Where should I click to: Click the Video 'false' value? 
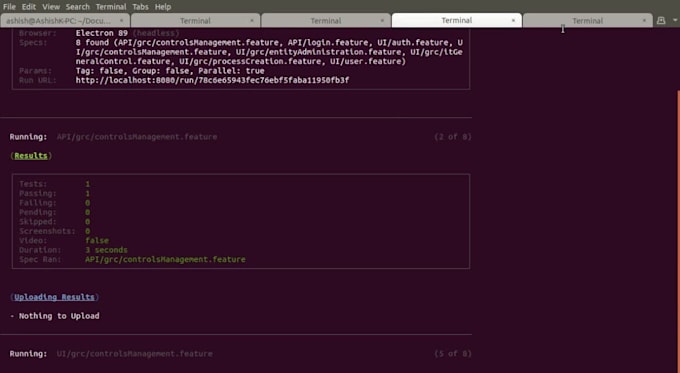[x=97, y=240]
